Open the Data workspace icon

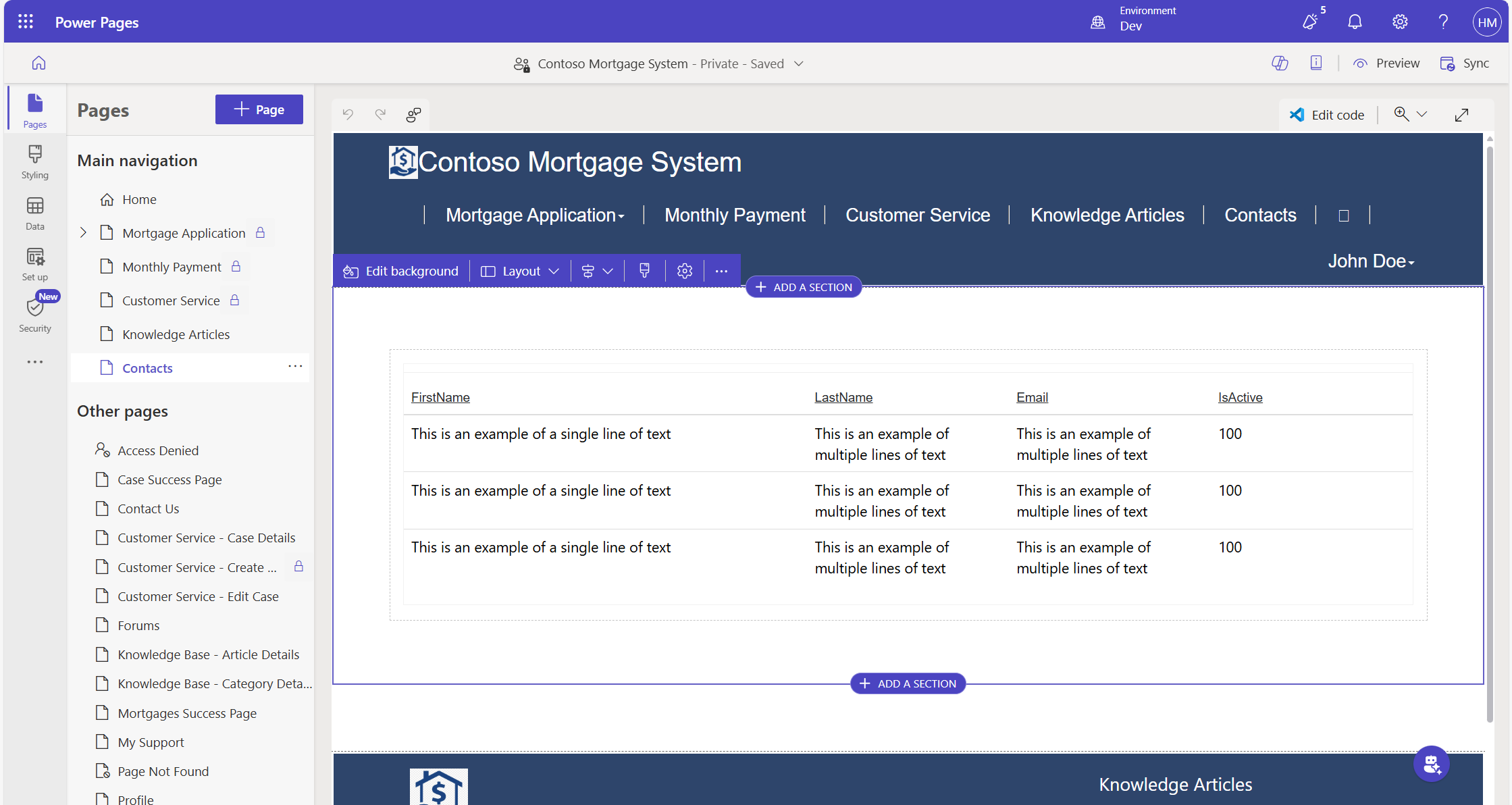(x=34, y=213)
